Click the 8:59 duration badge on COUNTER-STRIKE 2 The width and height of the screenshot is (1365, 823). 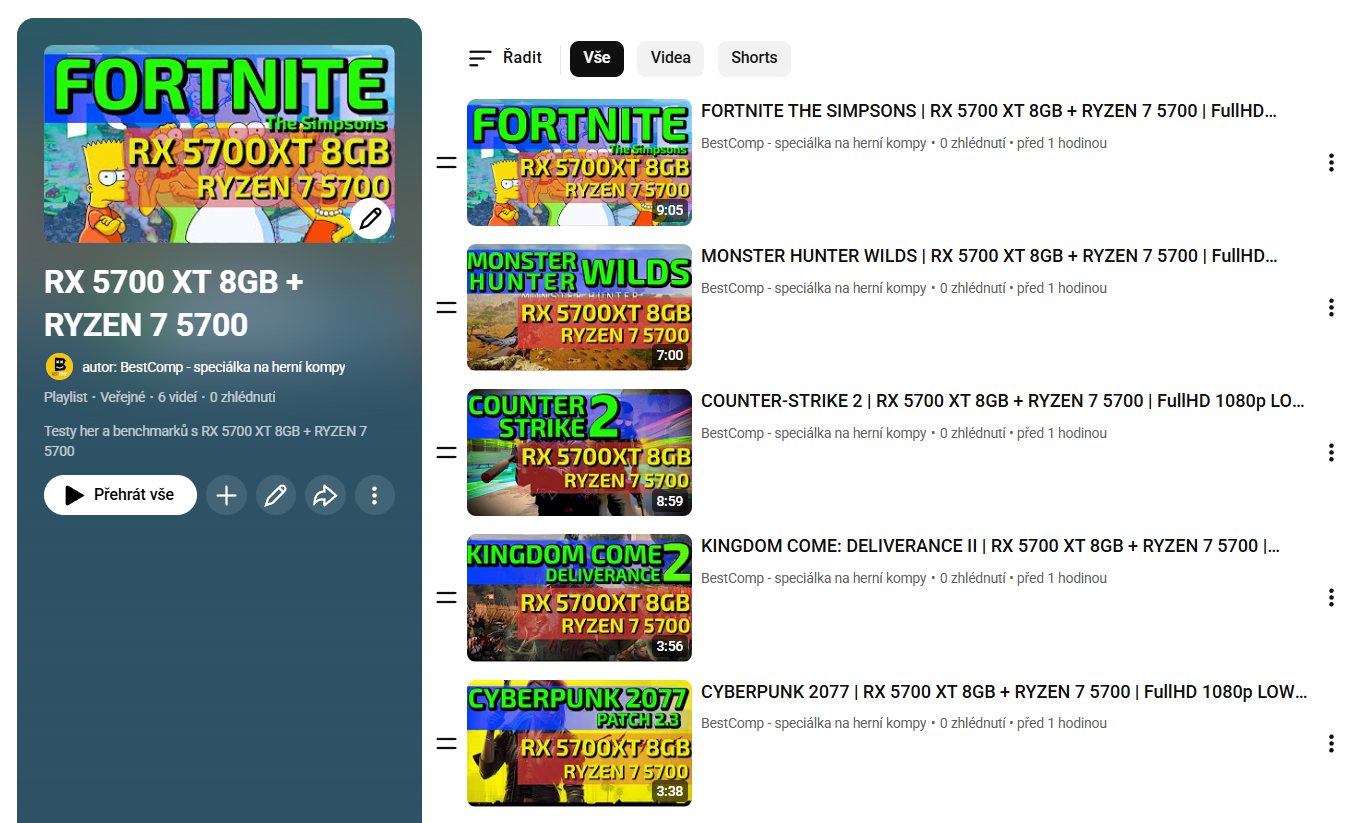pos(669,501)
